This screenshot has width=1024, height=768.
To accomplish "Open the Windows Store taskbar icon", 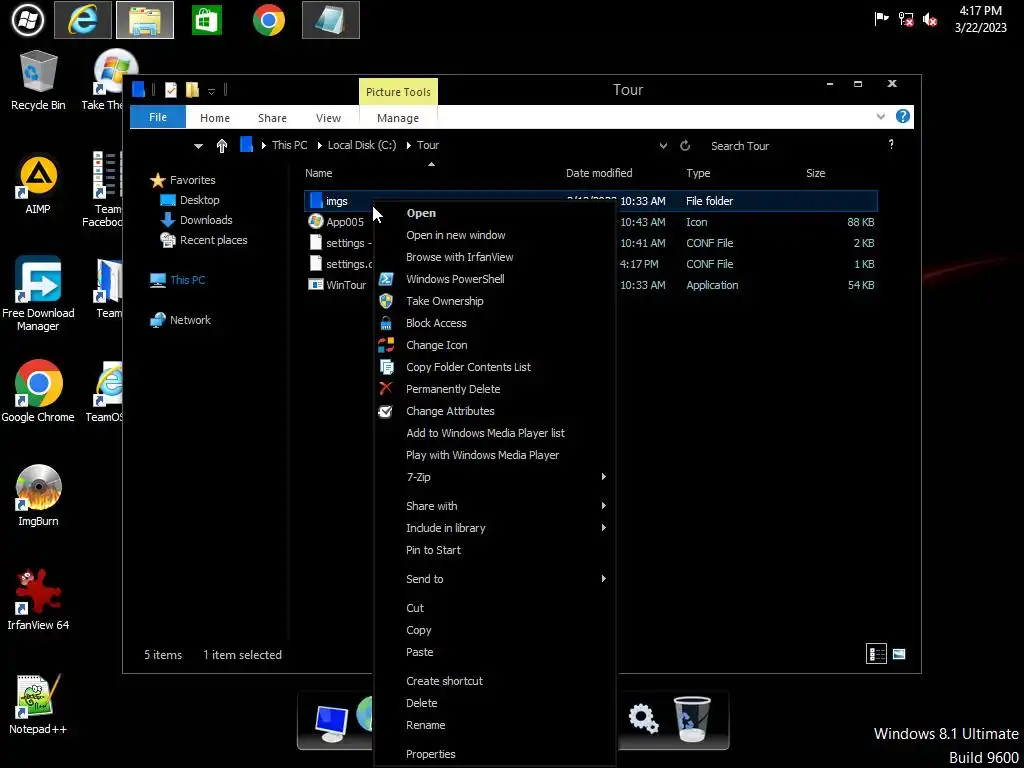I will (206, 20).
